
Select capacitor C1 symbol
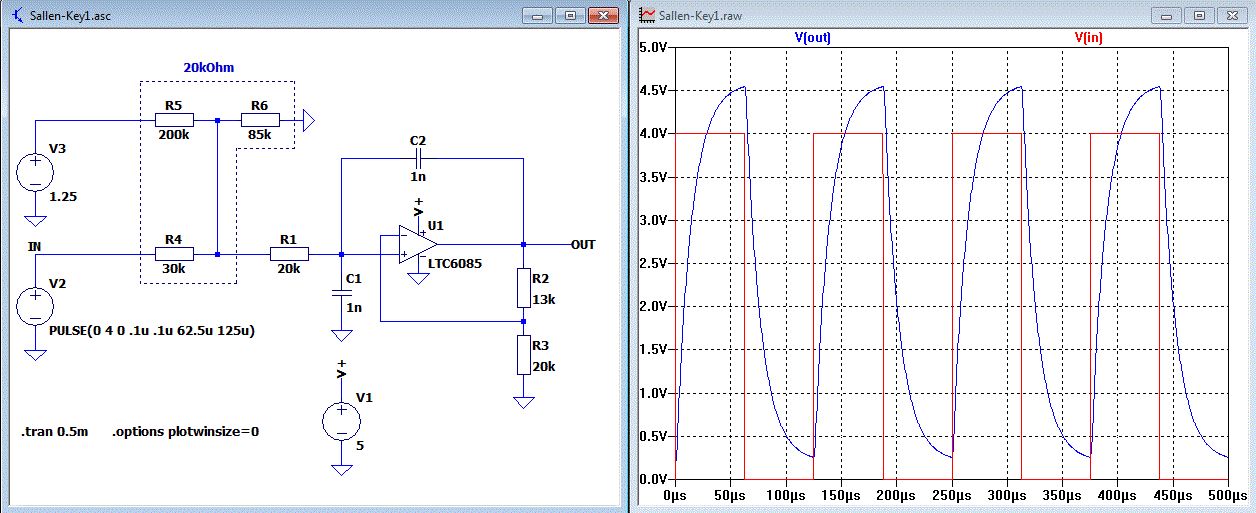341,292
